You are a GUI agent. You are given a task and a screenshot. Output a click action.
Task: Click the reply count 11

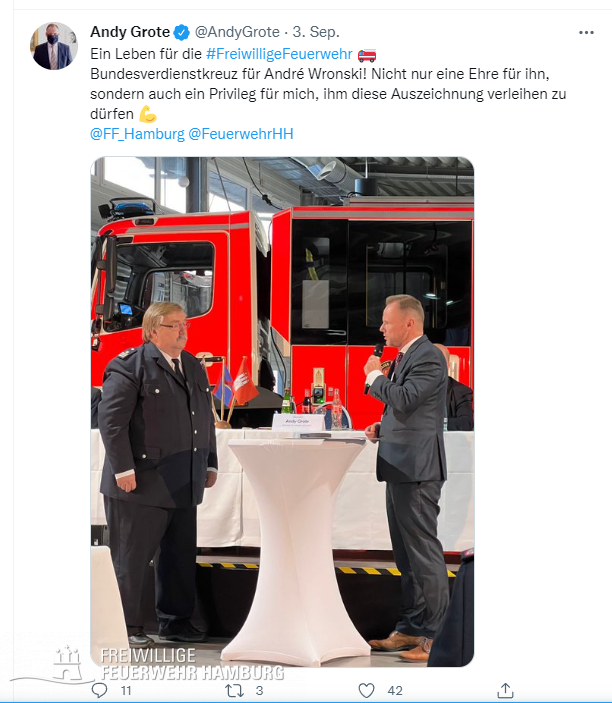click(x=126, y=690)
